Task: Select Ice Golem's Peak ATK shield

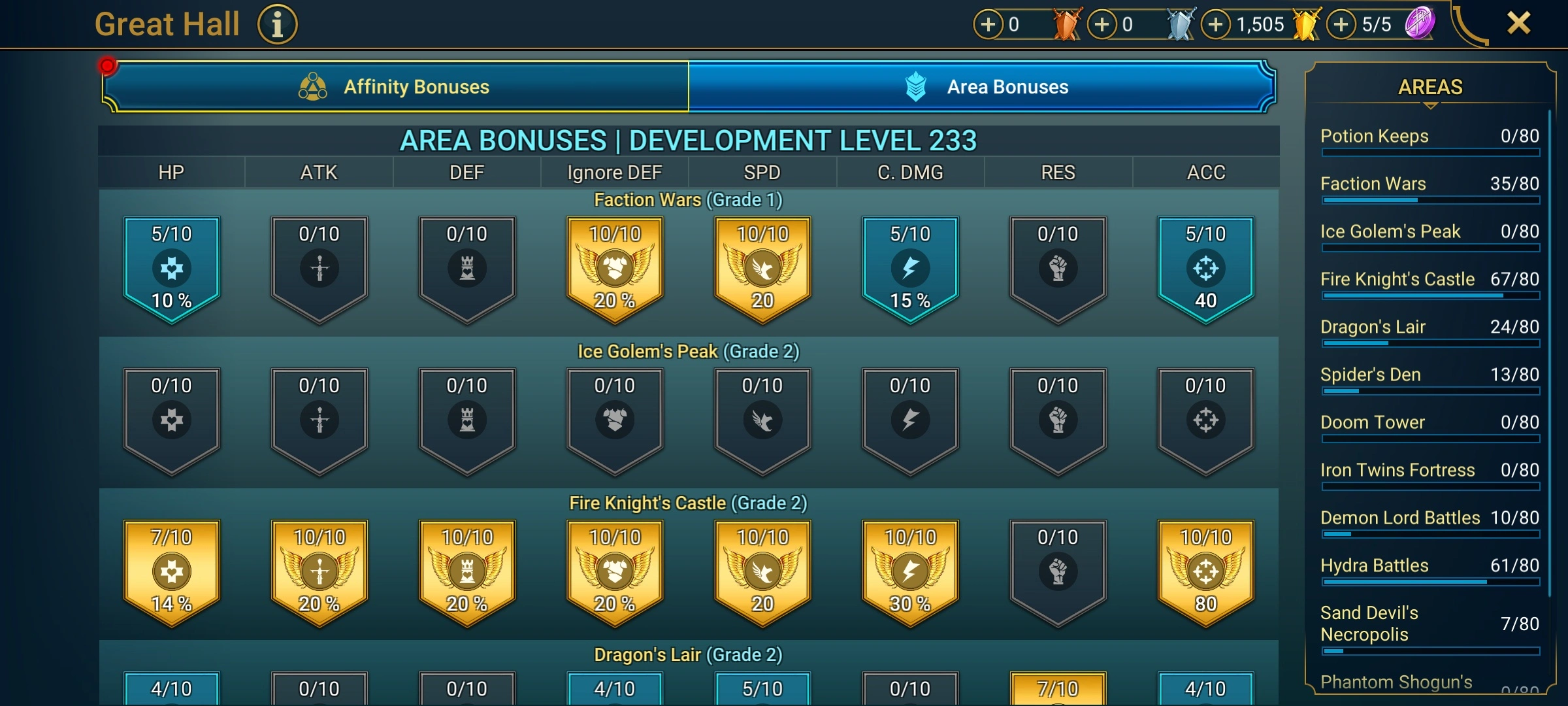Action: click(x=319, y=421)
